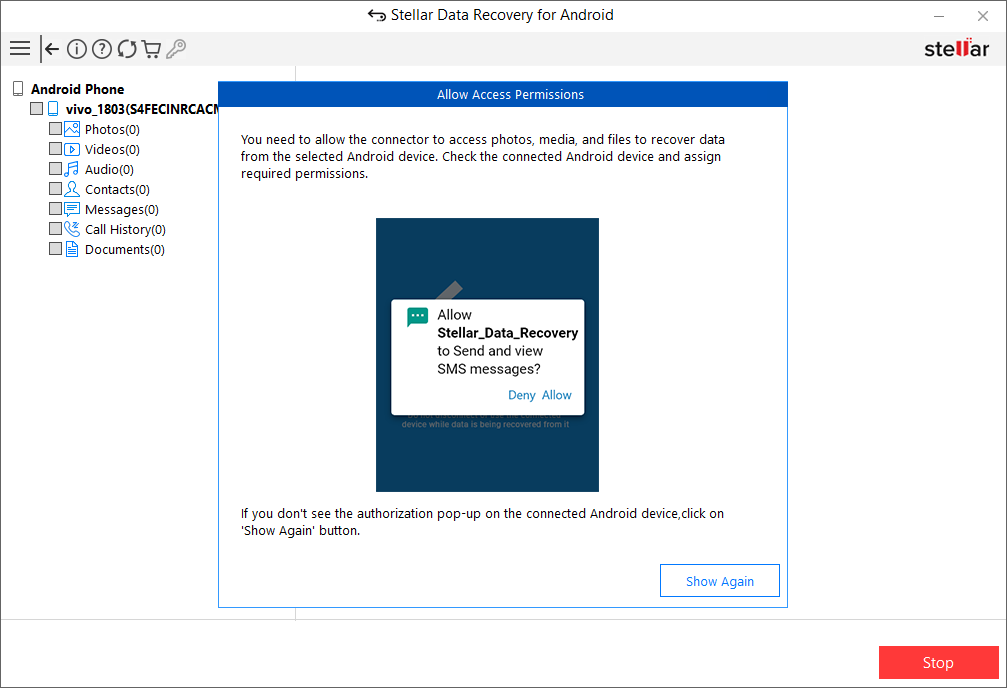
Task: Click the help question mark icon
Action: [102, 49]
